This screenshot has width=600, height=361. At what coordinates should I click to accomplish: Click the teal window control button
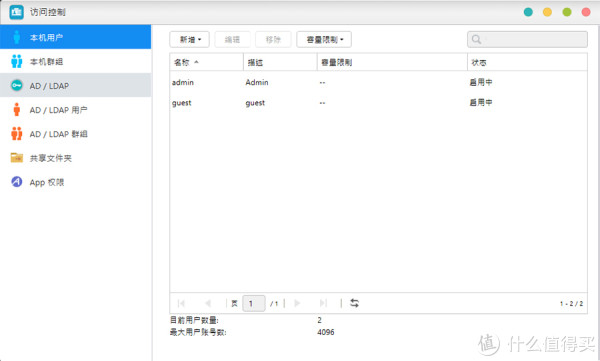click(528, 12)
